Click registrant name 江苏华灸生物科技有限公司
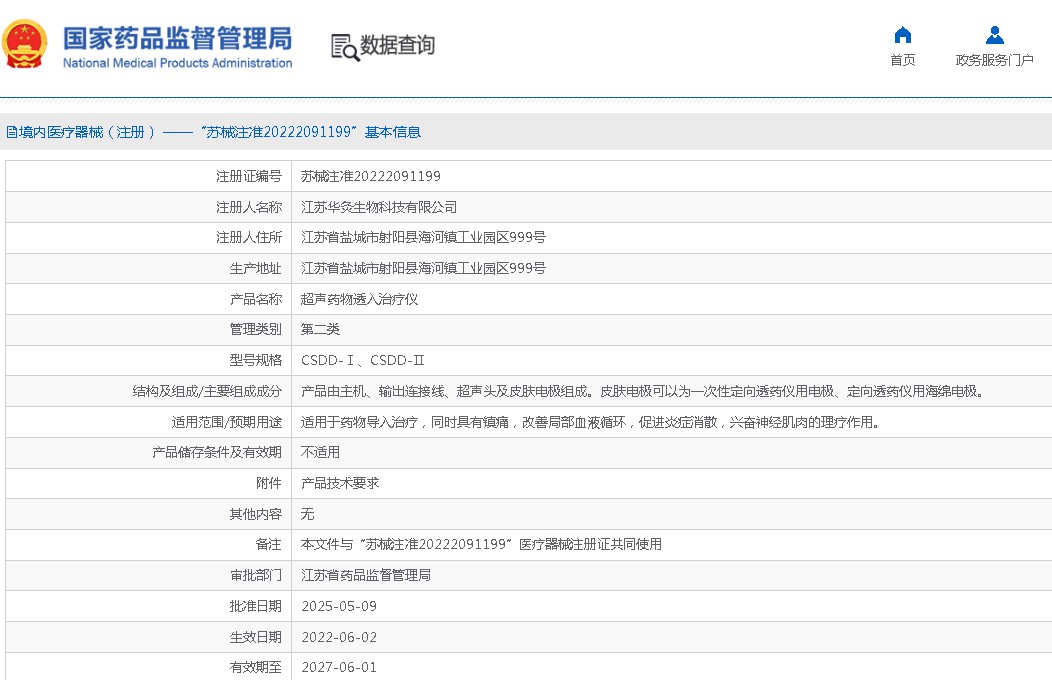This screenshot has height=680, width=1052. point(379,207)
